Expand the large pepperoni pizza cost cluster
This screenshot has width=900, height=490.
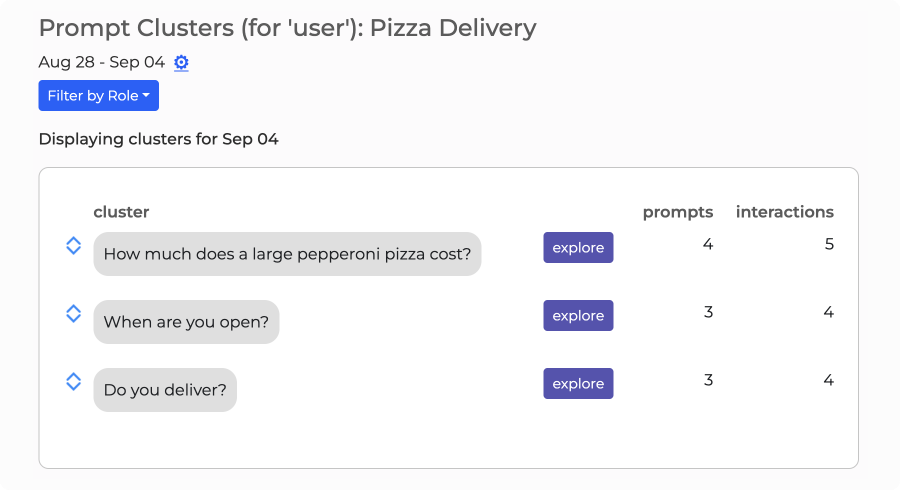click(73, 246)
